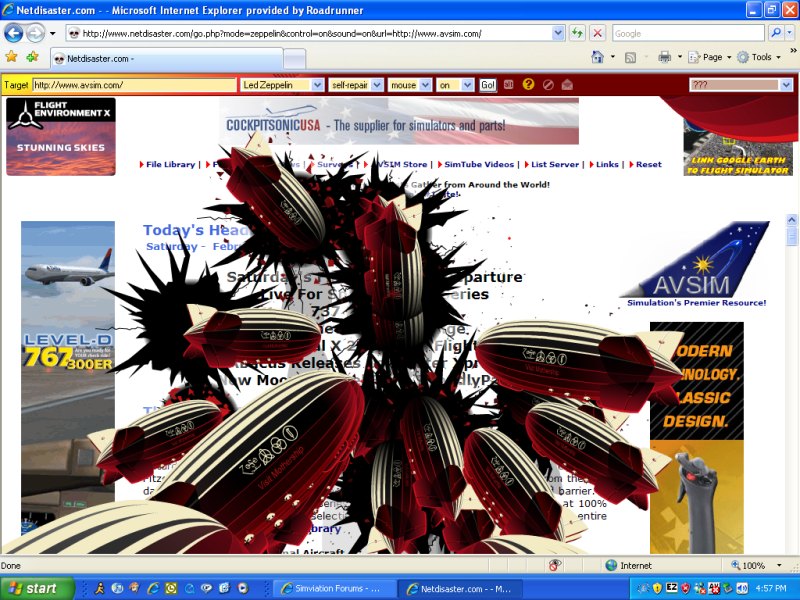Open the ??? dropdown on Netdisaster bar
Viewport: 800px width, 600px height.
741,85
